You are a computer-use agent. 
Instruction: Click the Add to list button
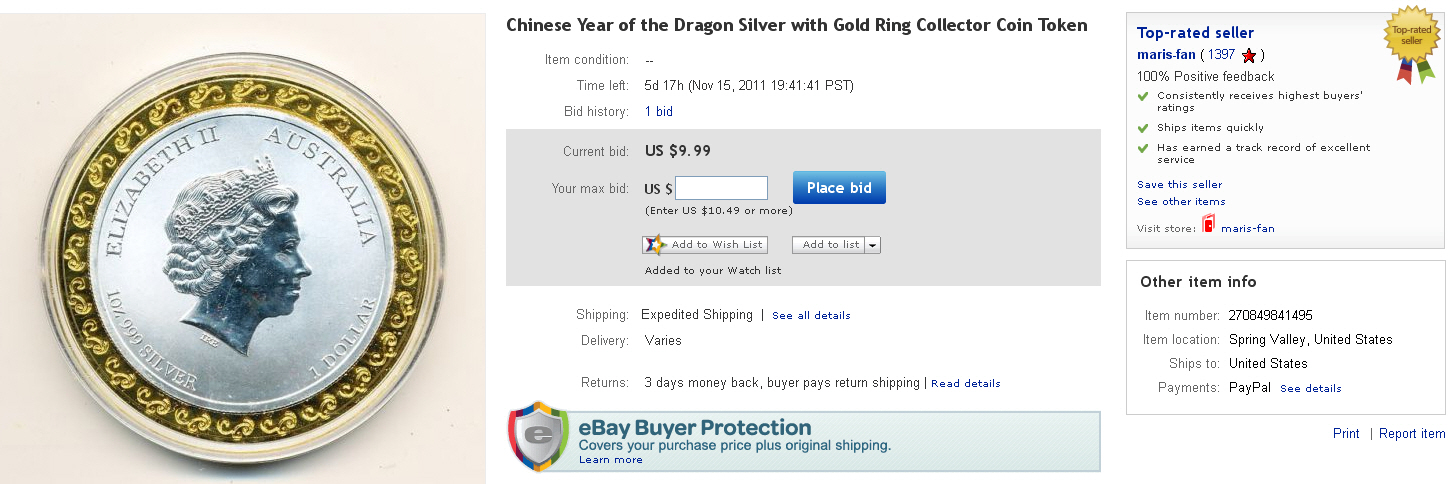830,245
